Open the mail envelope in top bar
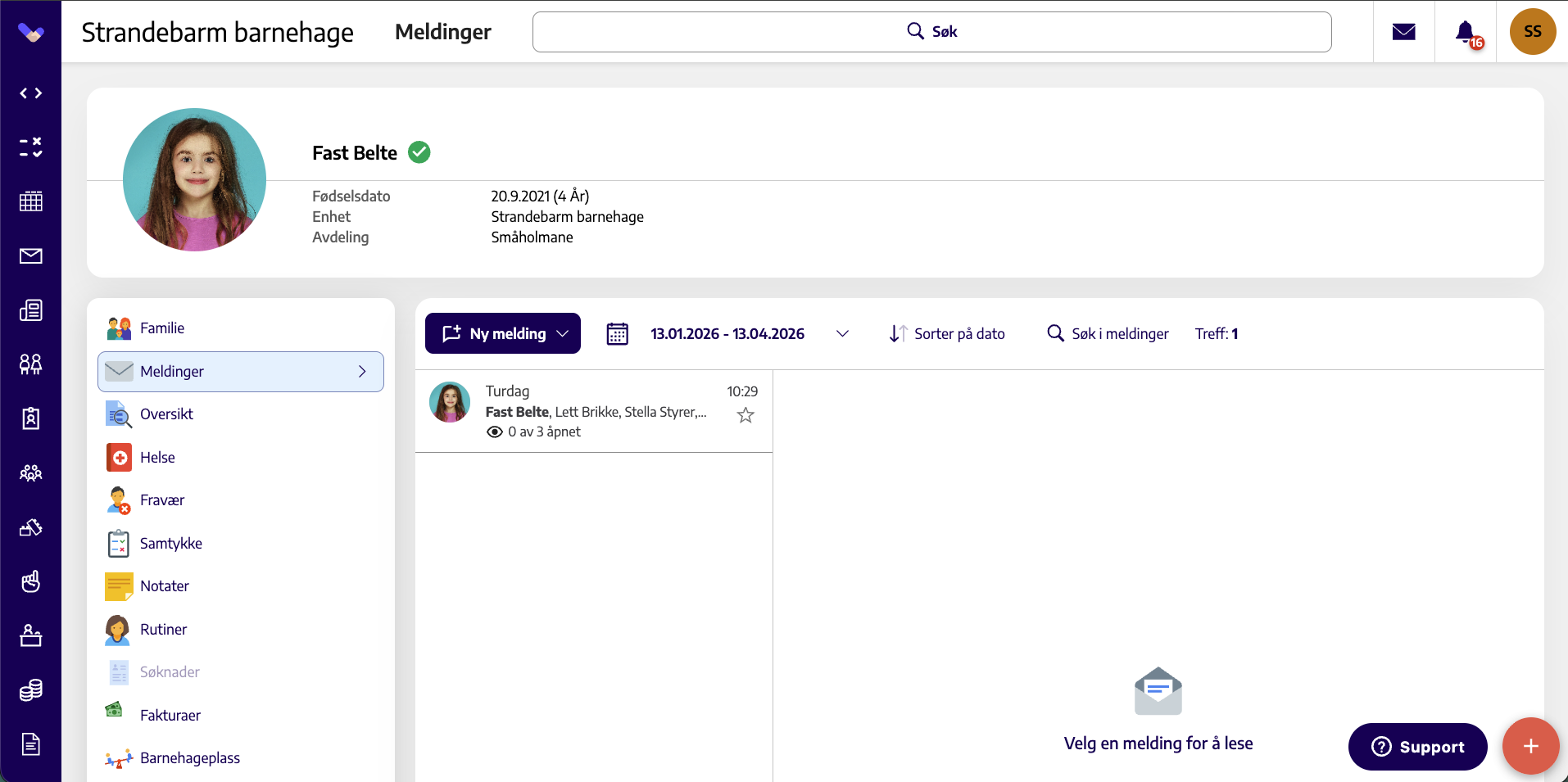 coord(1404,32)
